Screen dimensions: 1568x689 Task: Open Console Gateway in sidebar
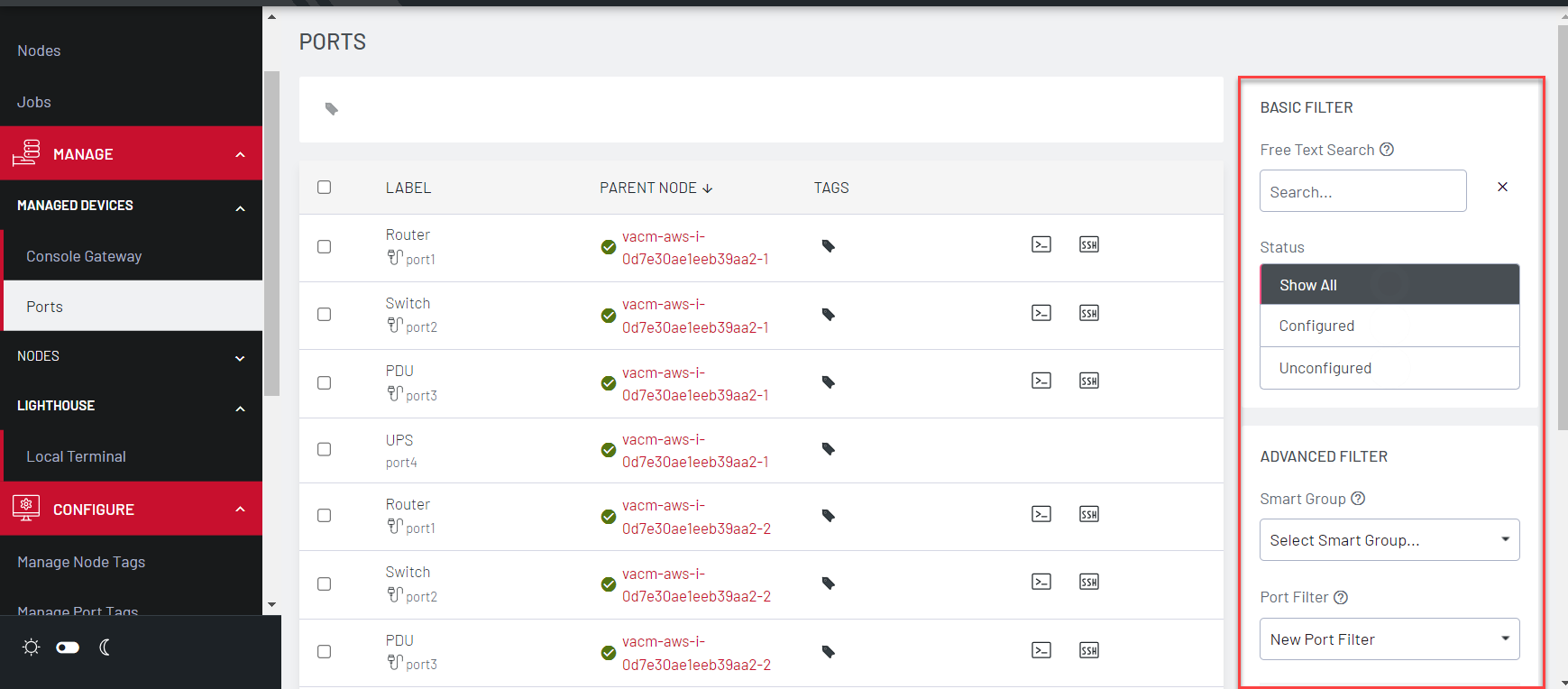pos(84,256)
